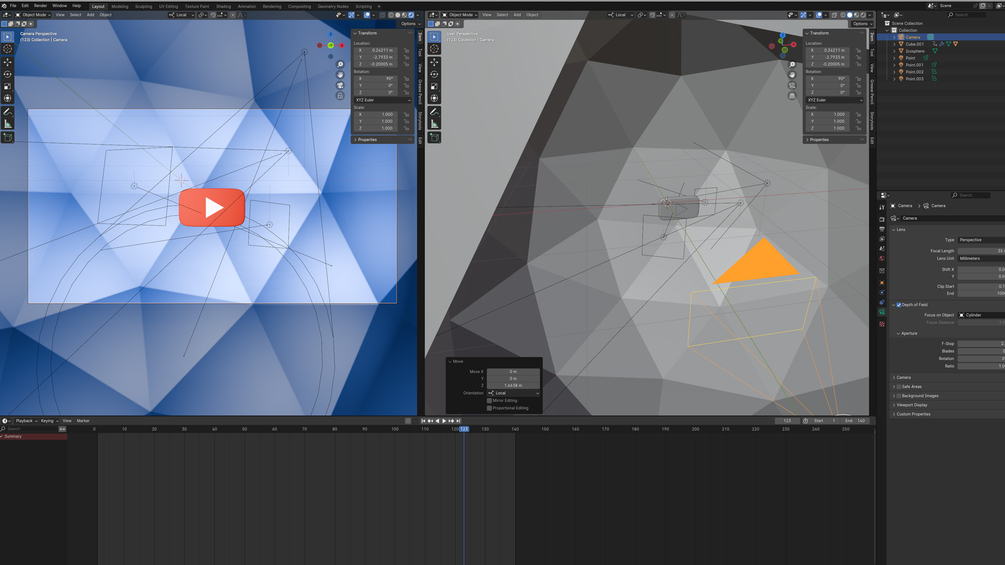Screen dimensions: 1005x565
Task: Select the Scale tool in left viewport
Action: pos(8,86)
